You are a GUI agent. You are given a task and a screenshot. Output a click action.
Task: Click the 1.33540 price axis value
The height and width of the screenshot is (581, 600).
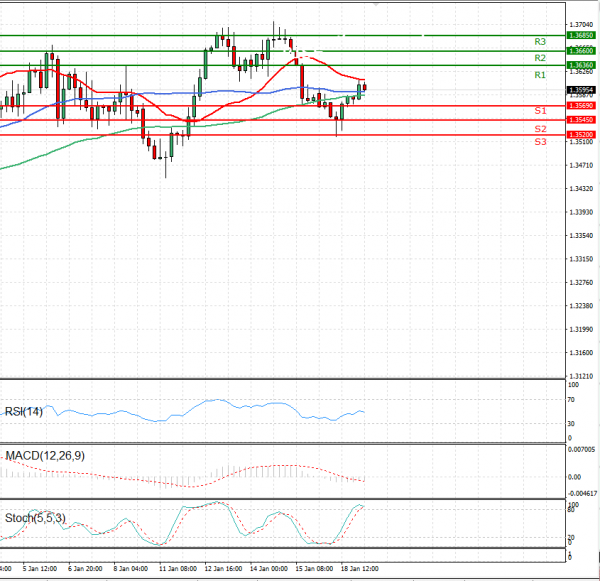point(581,235)
